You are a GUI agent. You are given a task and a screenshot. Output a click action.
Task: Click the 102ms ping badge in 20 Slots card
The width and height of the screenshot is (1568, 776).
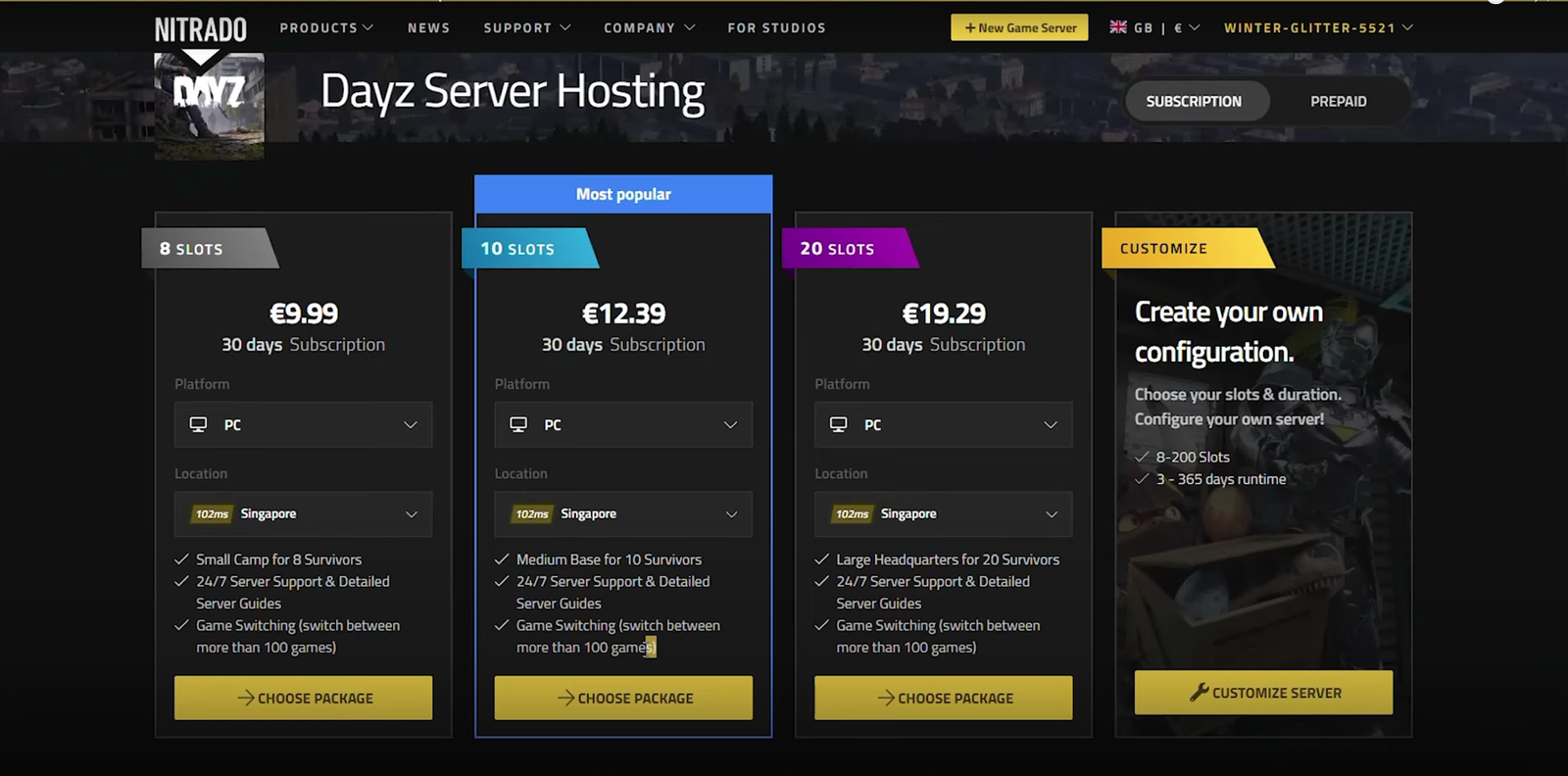pos(852,513)
